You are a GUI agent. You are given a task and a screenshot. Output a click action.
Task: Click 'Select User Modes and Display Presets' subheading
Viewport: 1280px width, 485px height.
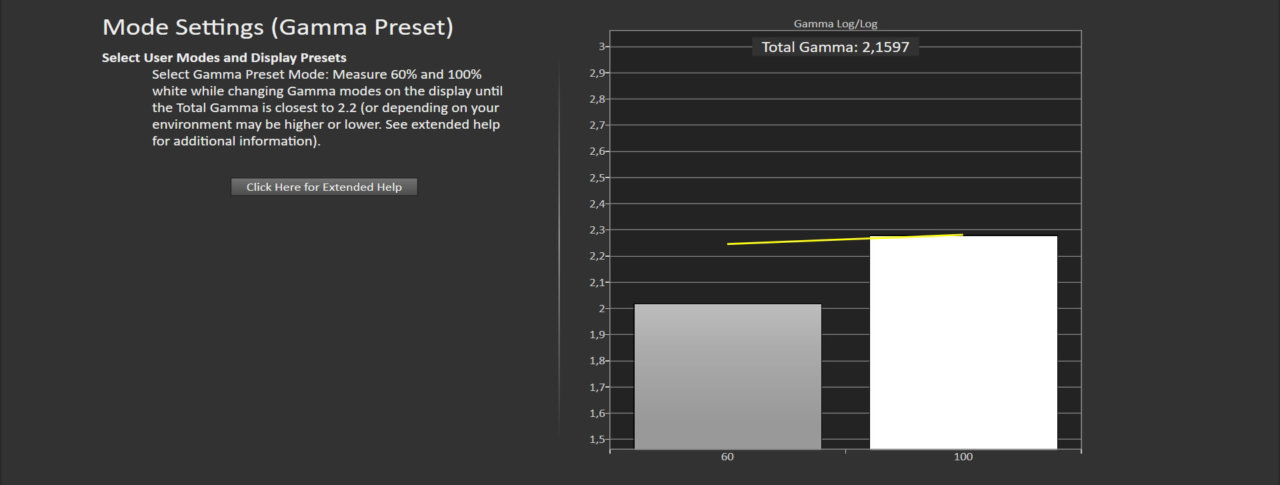[224, 58]
